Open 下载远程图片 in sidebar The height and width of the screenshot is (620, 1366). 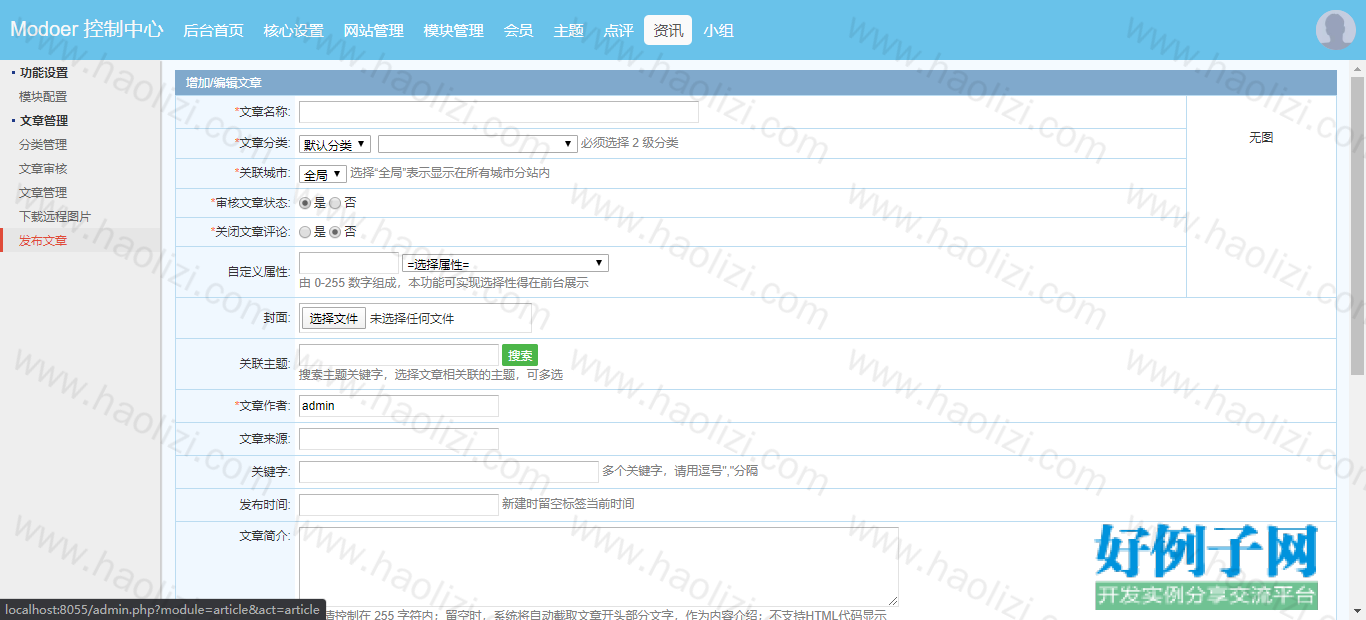click(x=55, y=217)
